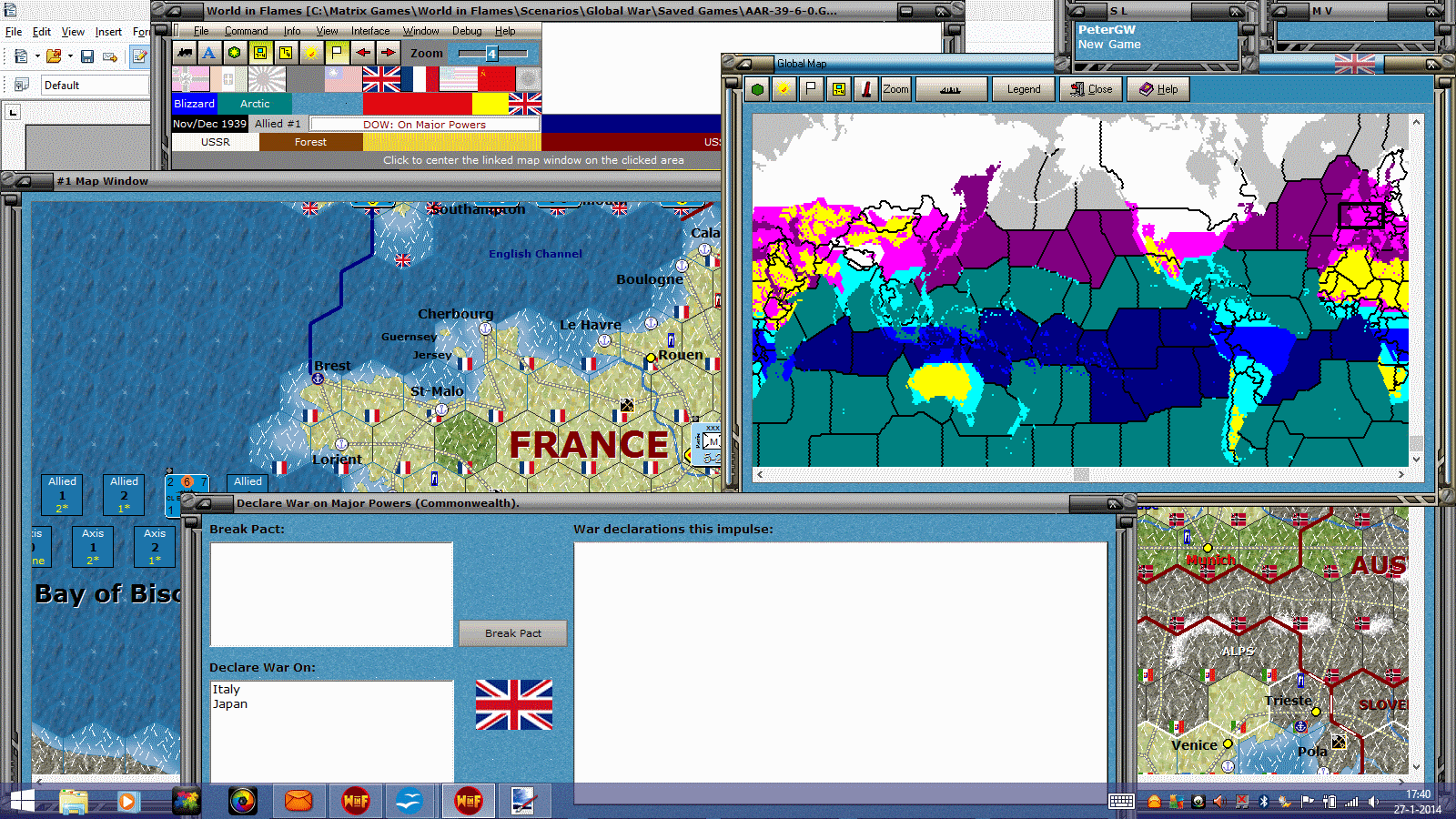Screen dimensions: 1456x819
Task: Click the Windows Start button
Action: [x=22, y=801]
